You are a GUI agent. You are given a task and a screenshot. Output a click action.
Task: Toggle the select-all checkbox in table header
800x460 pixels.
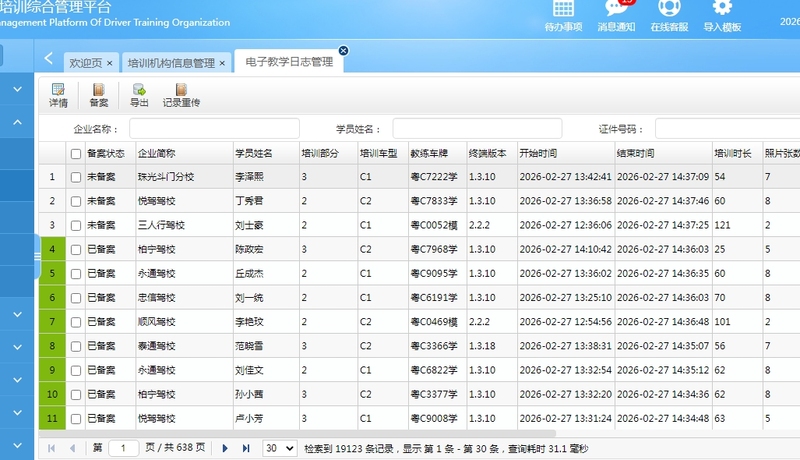point(76,154)
